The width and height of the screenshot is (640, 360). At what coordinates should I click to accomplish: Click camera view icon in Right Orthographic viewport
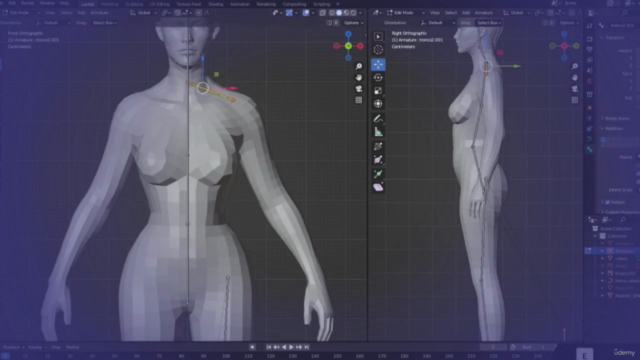point(575,89)
